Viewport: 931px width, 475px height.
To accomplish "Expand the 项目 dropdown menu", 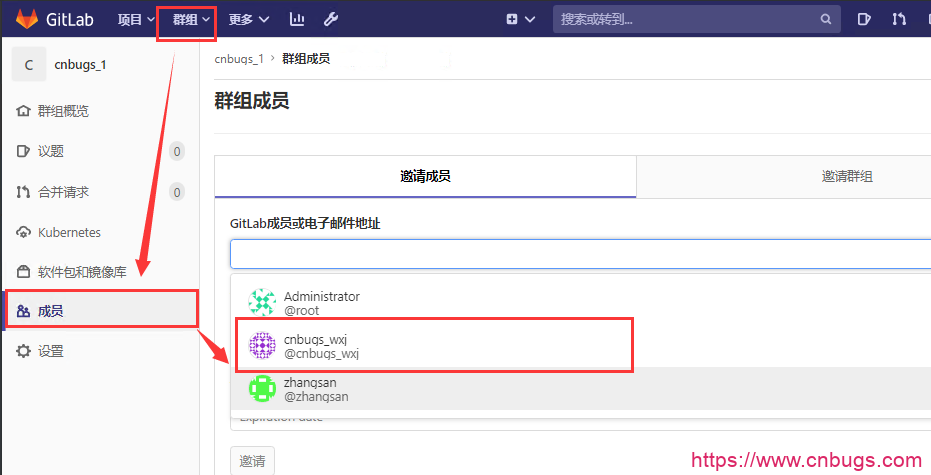I will point(136,19).
